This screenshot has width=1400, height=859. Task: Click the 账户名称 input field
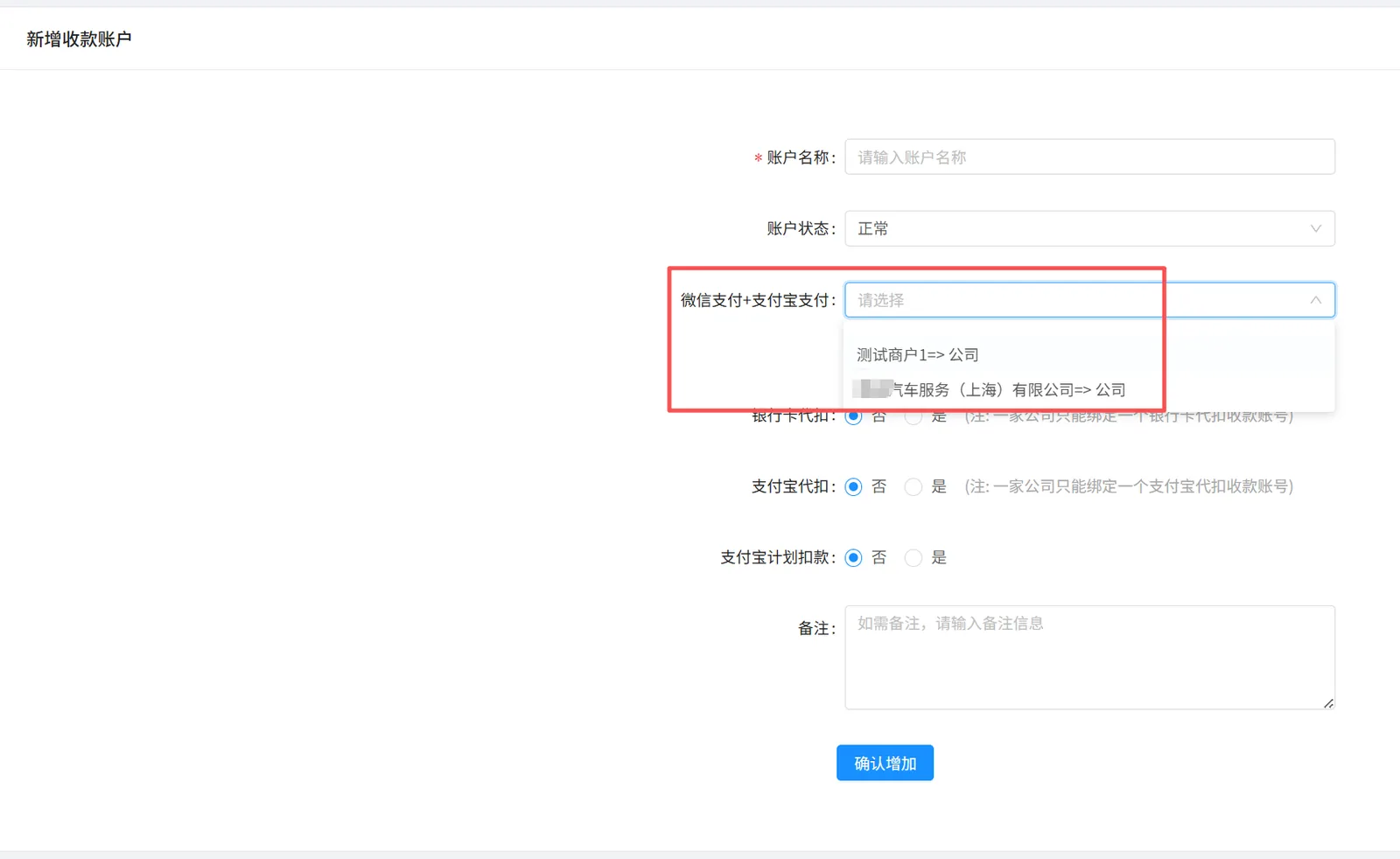tap(1089, 157)
